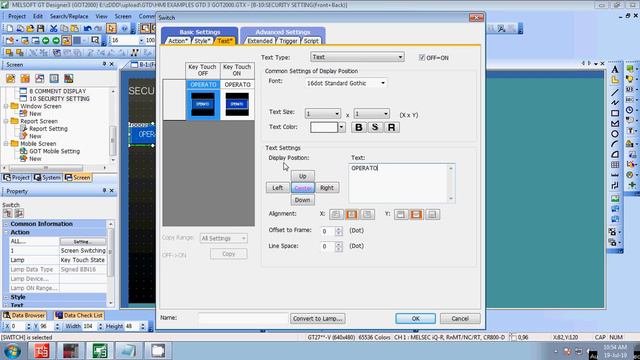
Task: Set X alignment to left
Action: (x=336, y=214)
